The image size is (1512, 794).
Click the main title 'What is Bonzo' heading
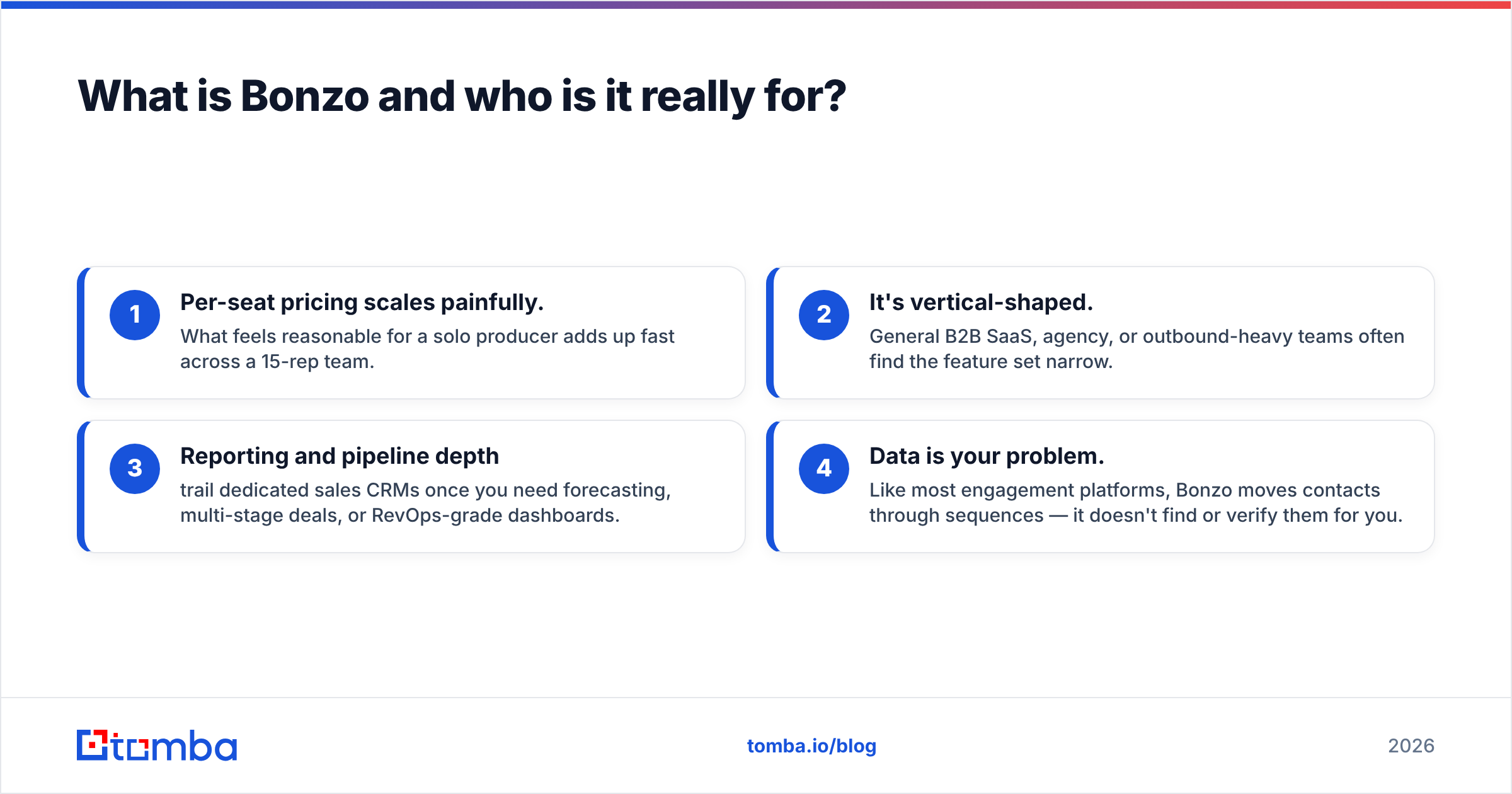tap(462, 96)
